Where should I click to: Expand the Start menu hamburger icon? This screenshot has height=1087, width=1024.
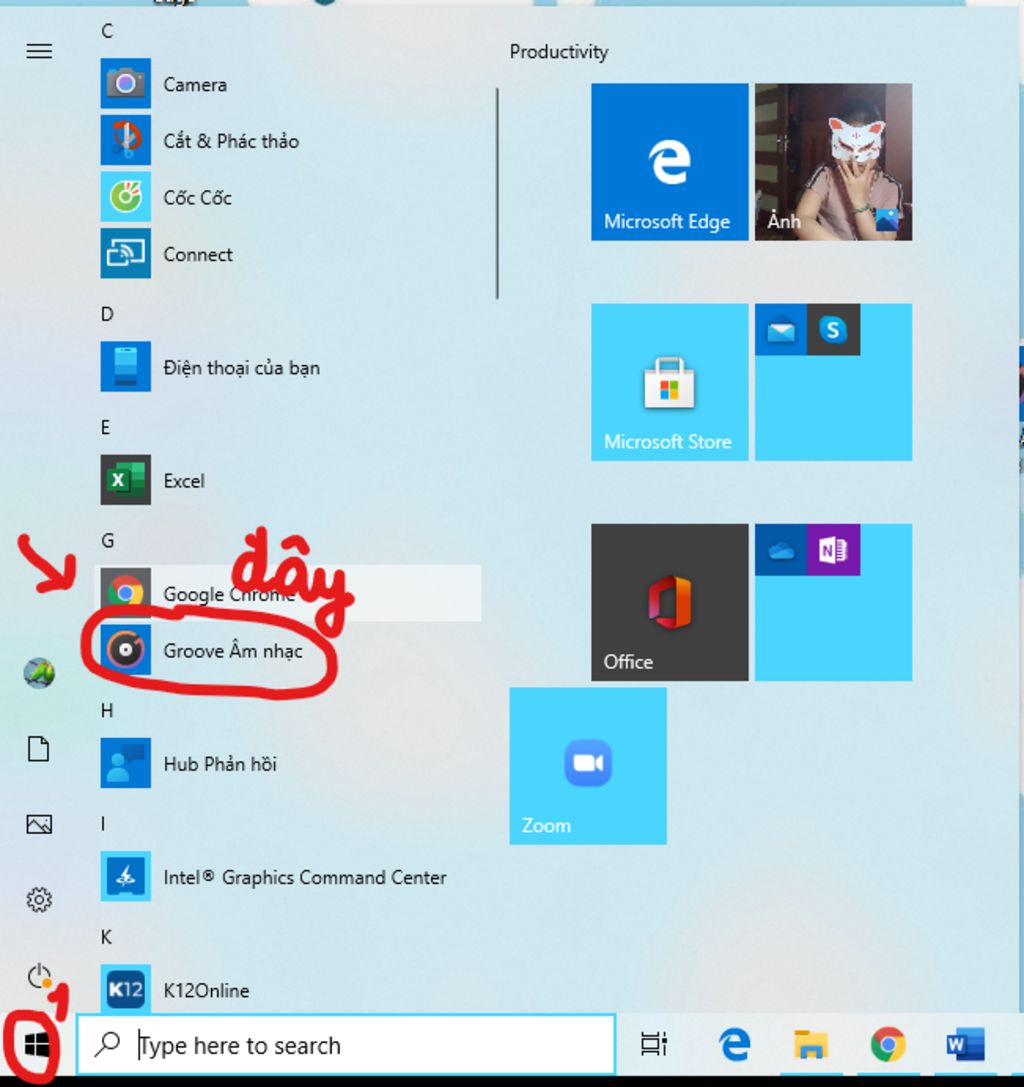click(40, 51)
